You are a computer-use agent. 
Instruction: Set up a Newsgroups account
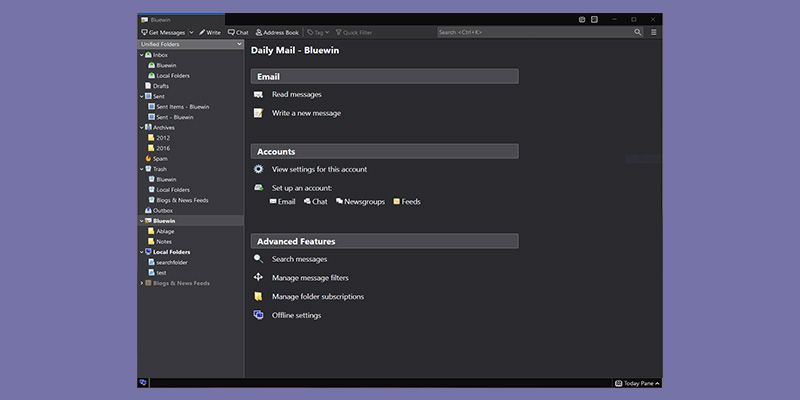[x=360, y=202]
